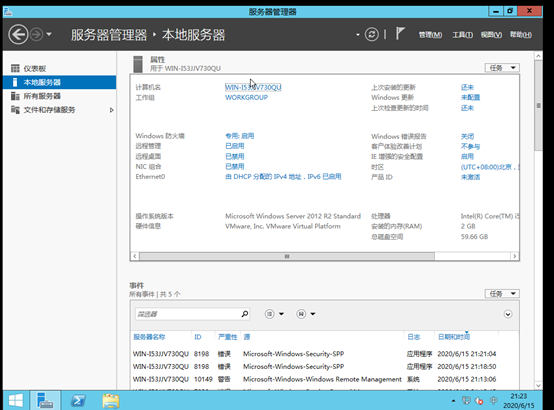Click computer name WIN-I53JJV730QU link
This screenshot has height=410, width=554.
253,87
